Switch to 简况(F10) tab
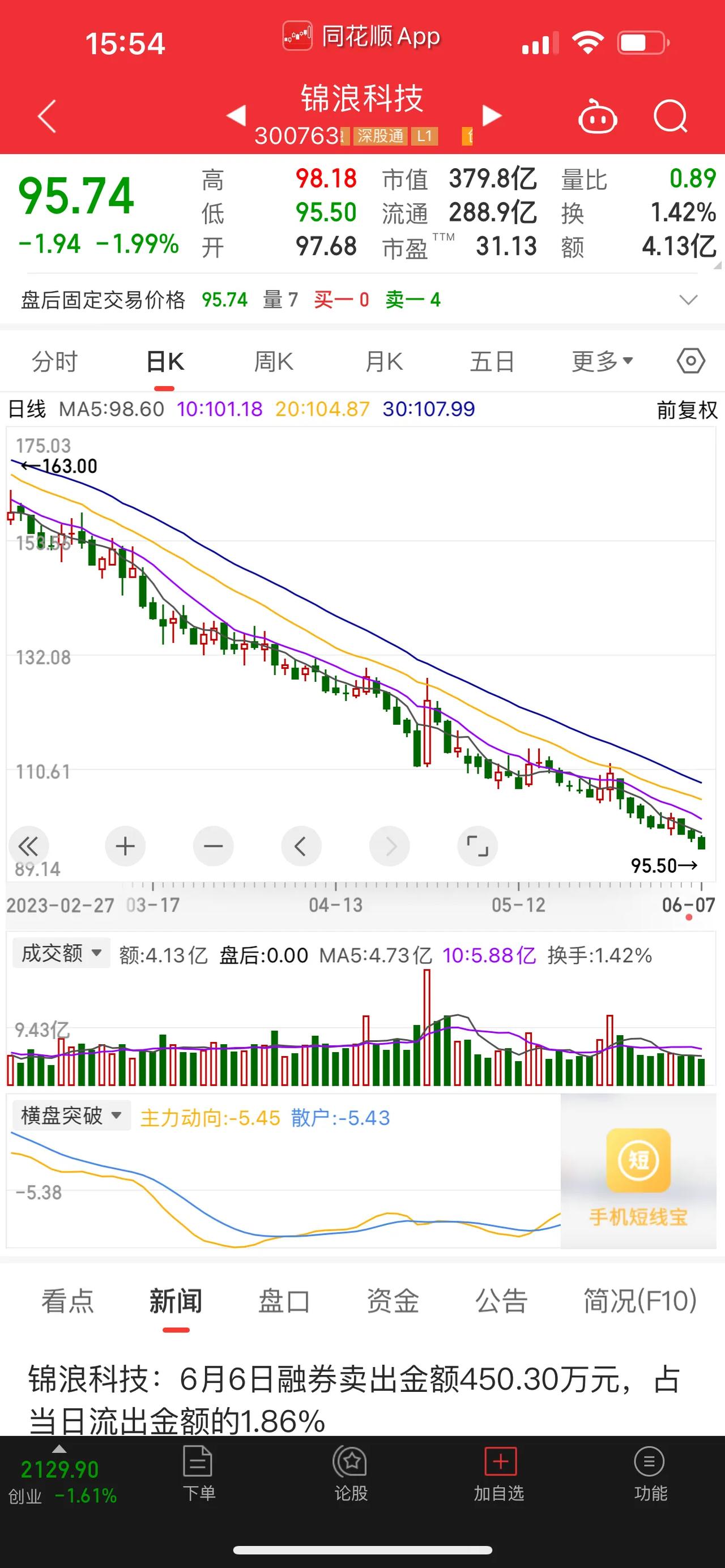The width and height of the screenshot is (725, 1568). 640,1301
